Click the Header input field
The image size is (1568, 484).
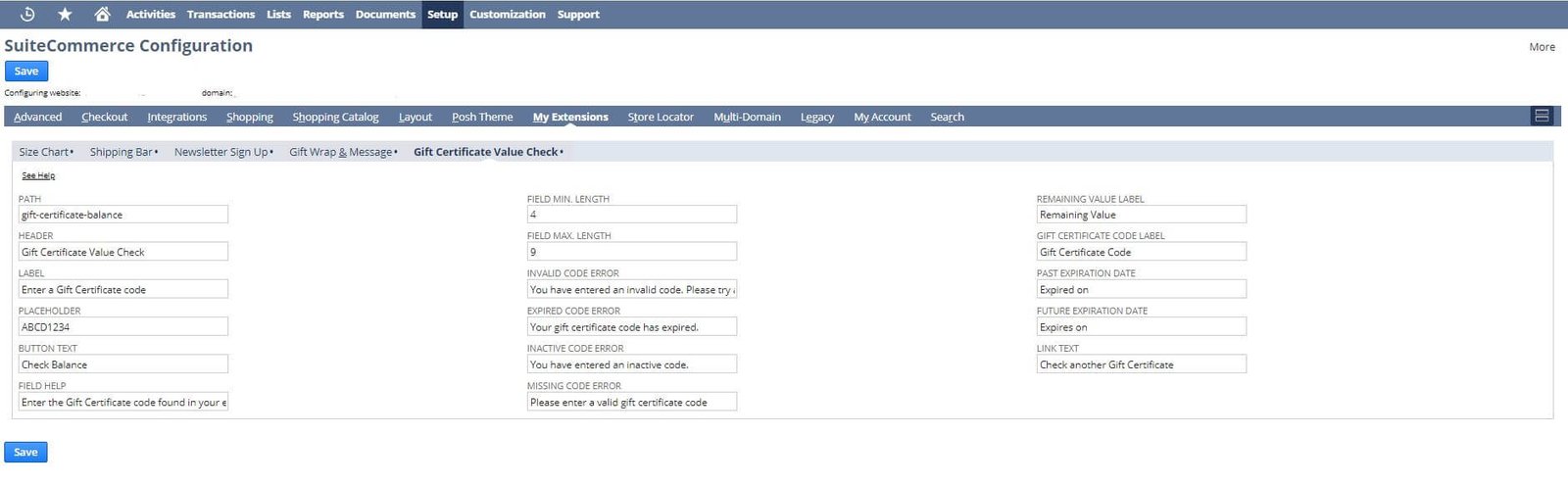click(x=123, y=252)
